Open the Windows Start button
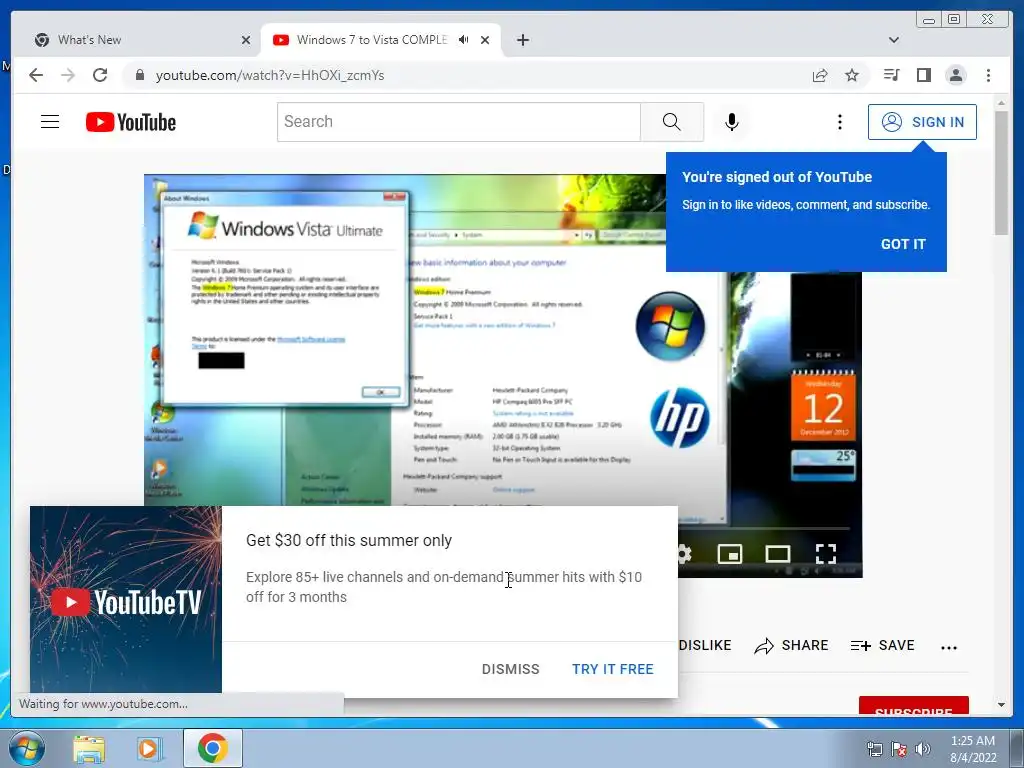 27,748
